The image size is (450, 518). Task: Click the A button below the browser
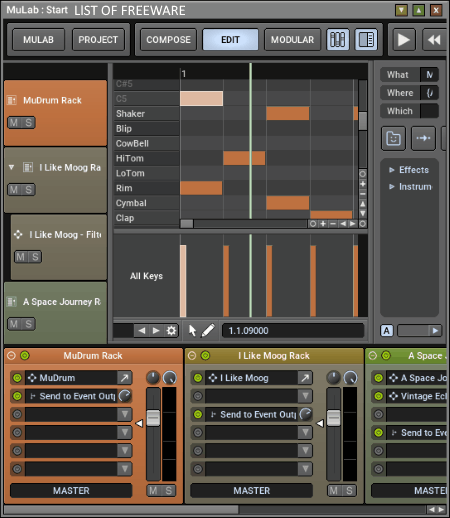[387, 331]
